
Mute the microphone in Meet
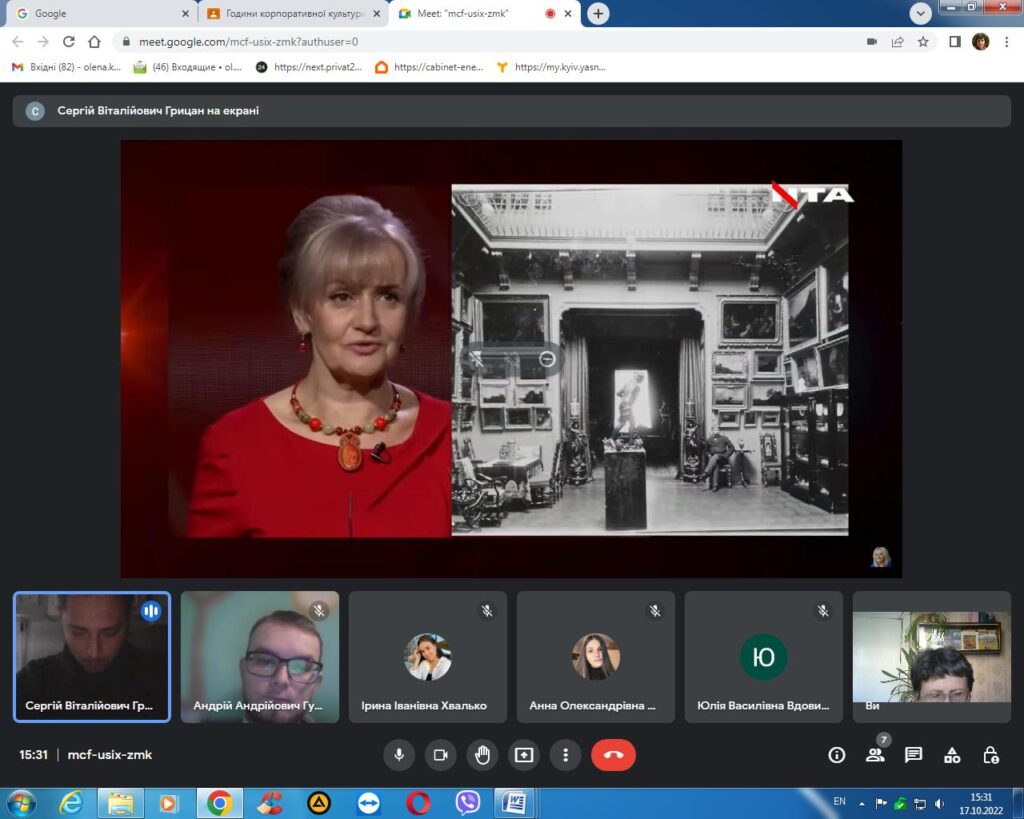coord(399,755)
